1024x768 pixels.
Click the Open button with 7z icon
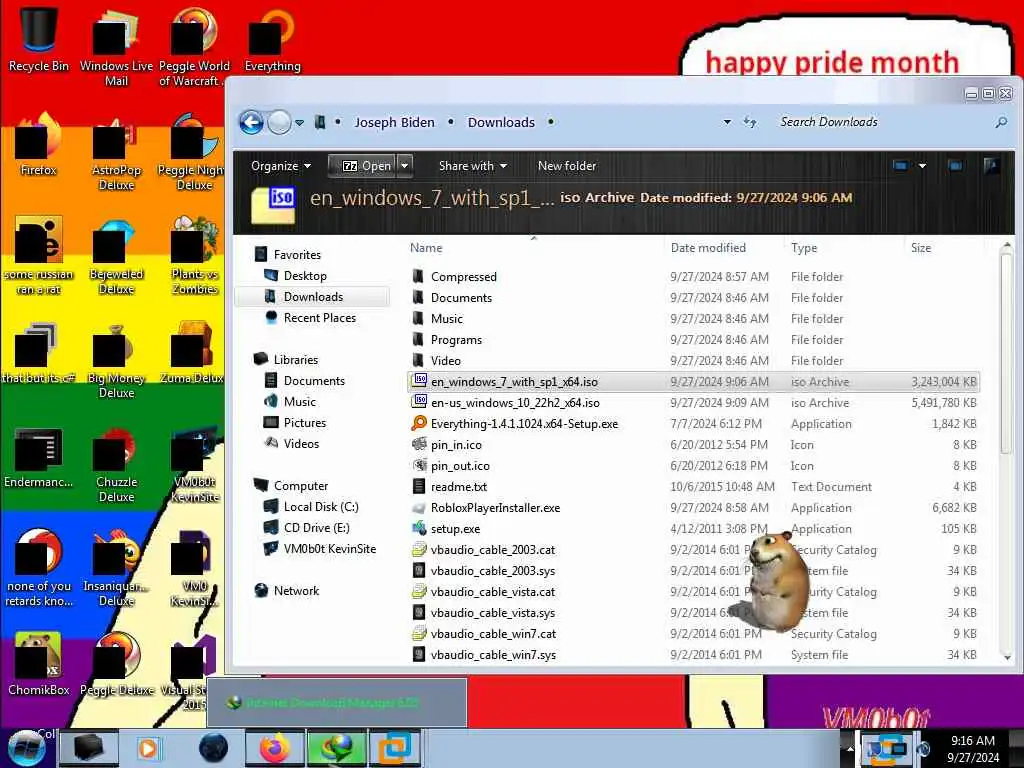(362, 166)
